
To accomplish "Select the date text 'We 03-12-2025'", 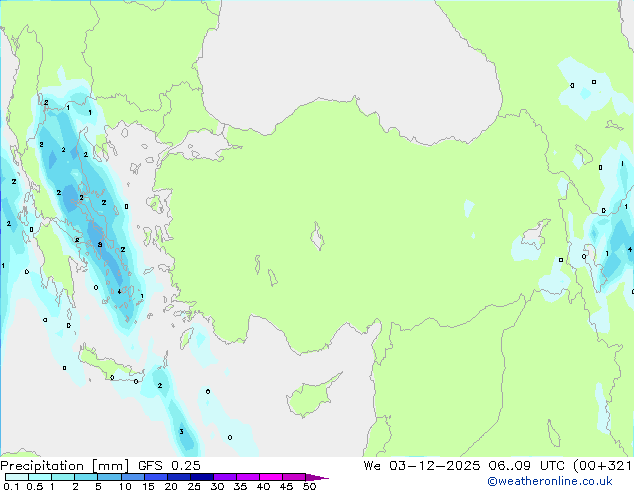I will [x=422, y=466].
